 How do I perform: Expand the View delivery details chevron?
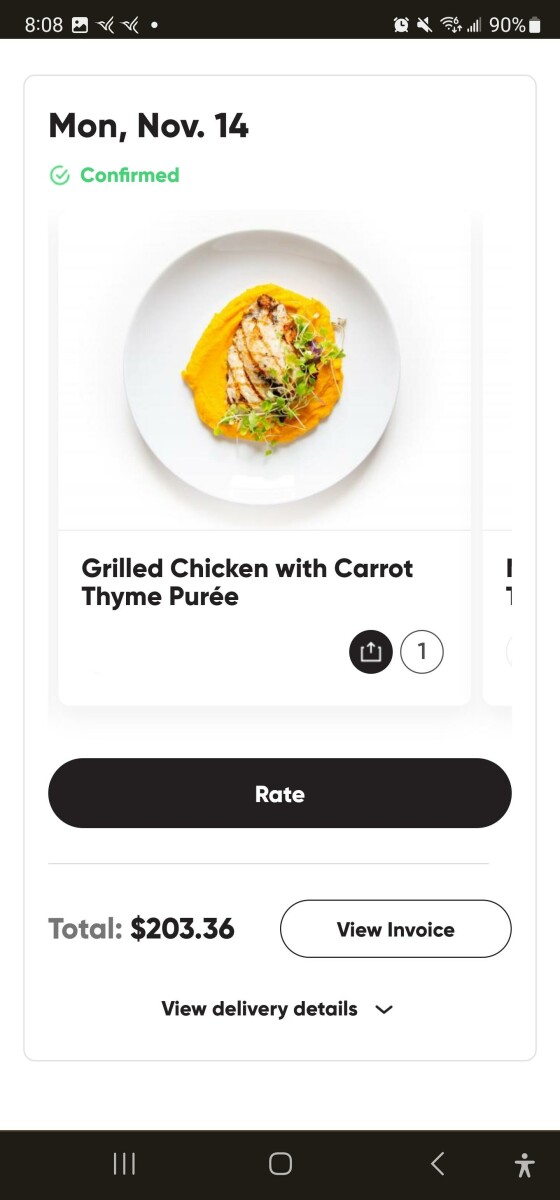pos(384,1010)
